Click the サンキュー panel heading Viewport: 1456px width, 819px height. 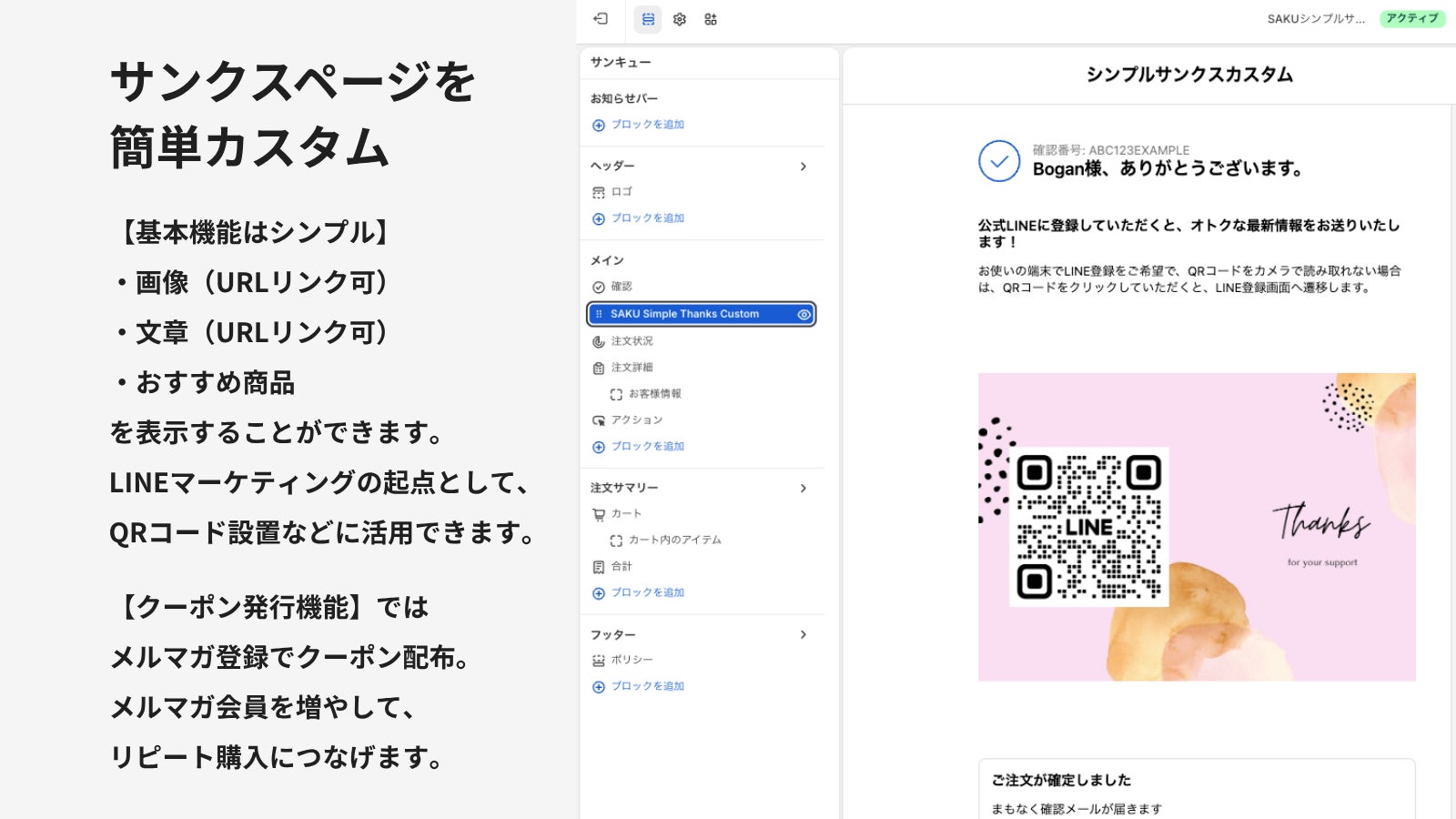tap(621, 63)
